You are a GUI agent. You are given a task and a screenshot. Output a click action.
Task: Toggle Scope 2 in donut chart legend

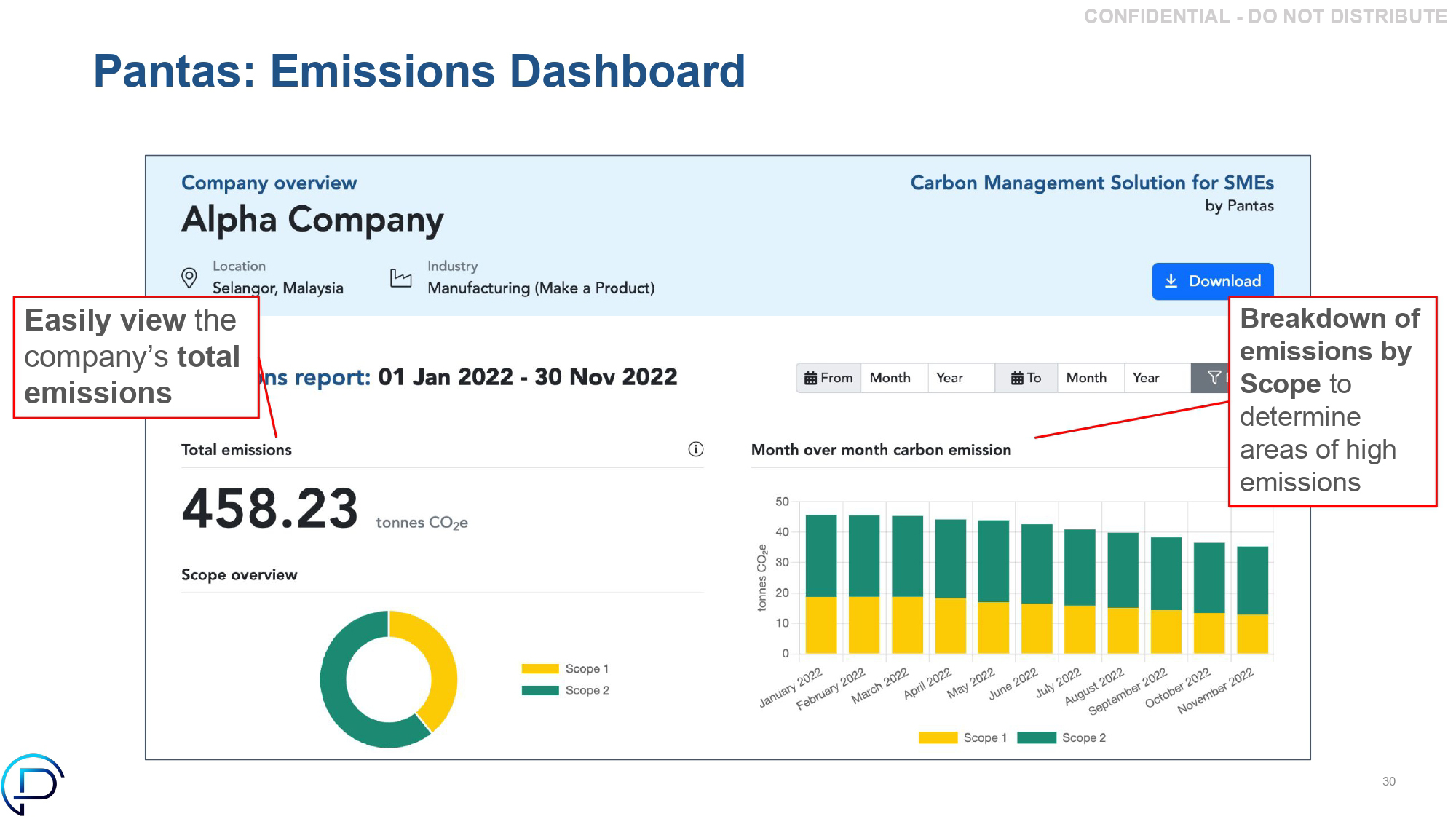point(565,690)
